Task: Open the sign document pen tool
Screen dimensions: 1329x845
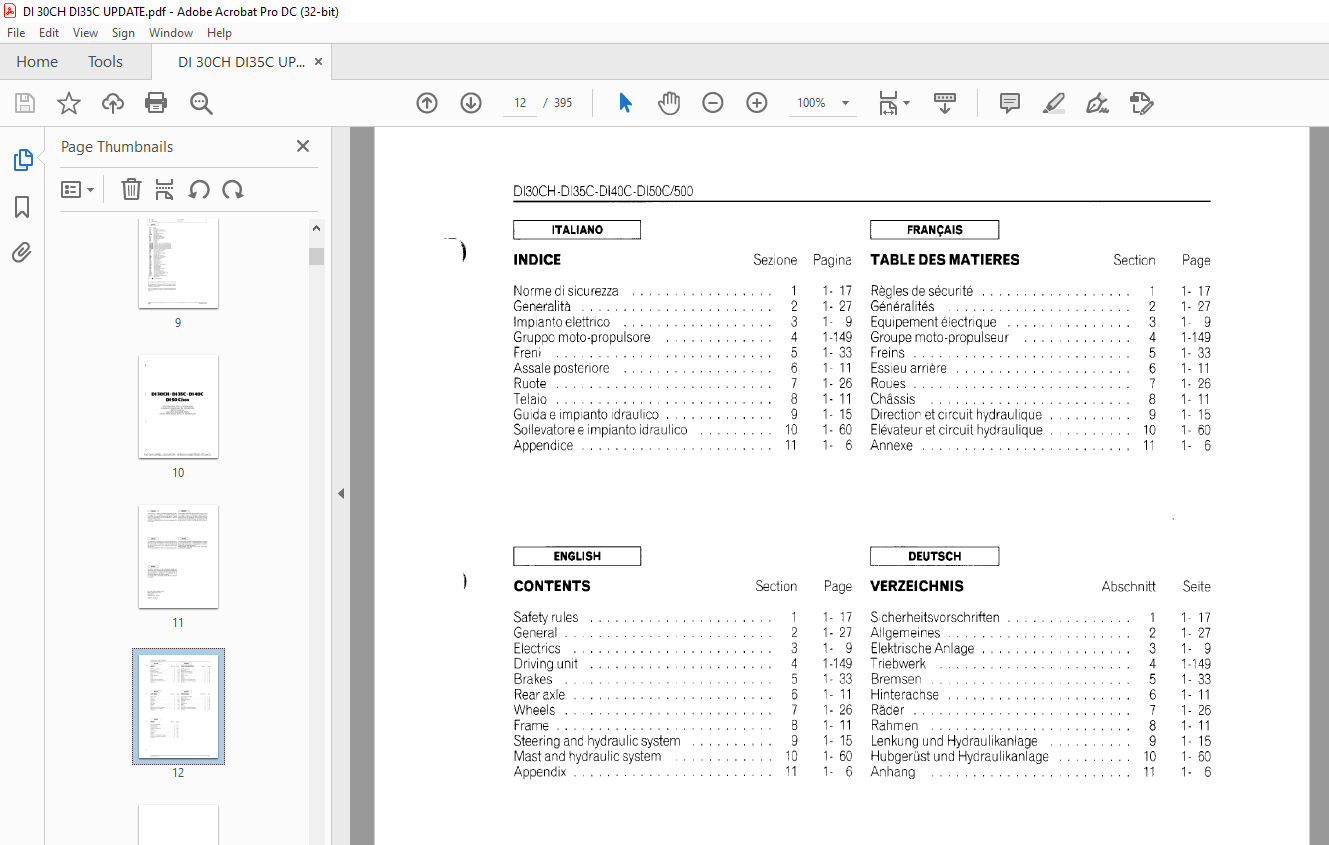Action: [1097, 103]
